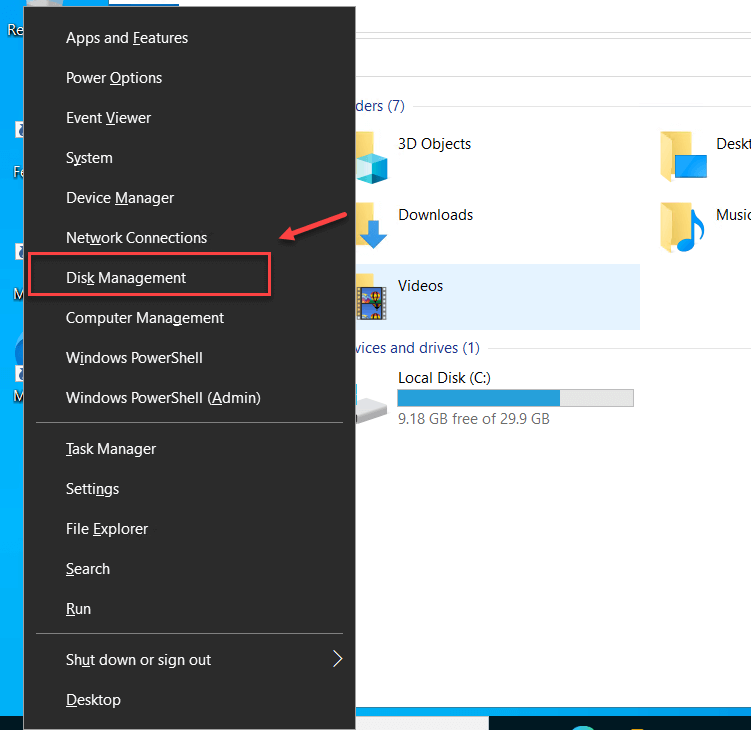Click the Local Disk (C:) storage usage bar
The height and width of the screenshot is (730, 751).
515,398
